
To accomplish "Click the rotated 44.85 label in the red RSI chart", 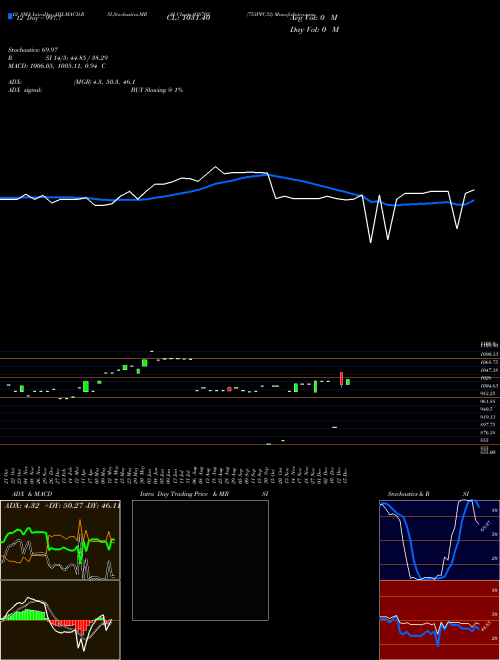I will [486, 628].
